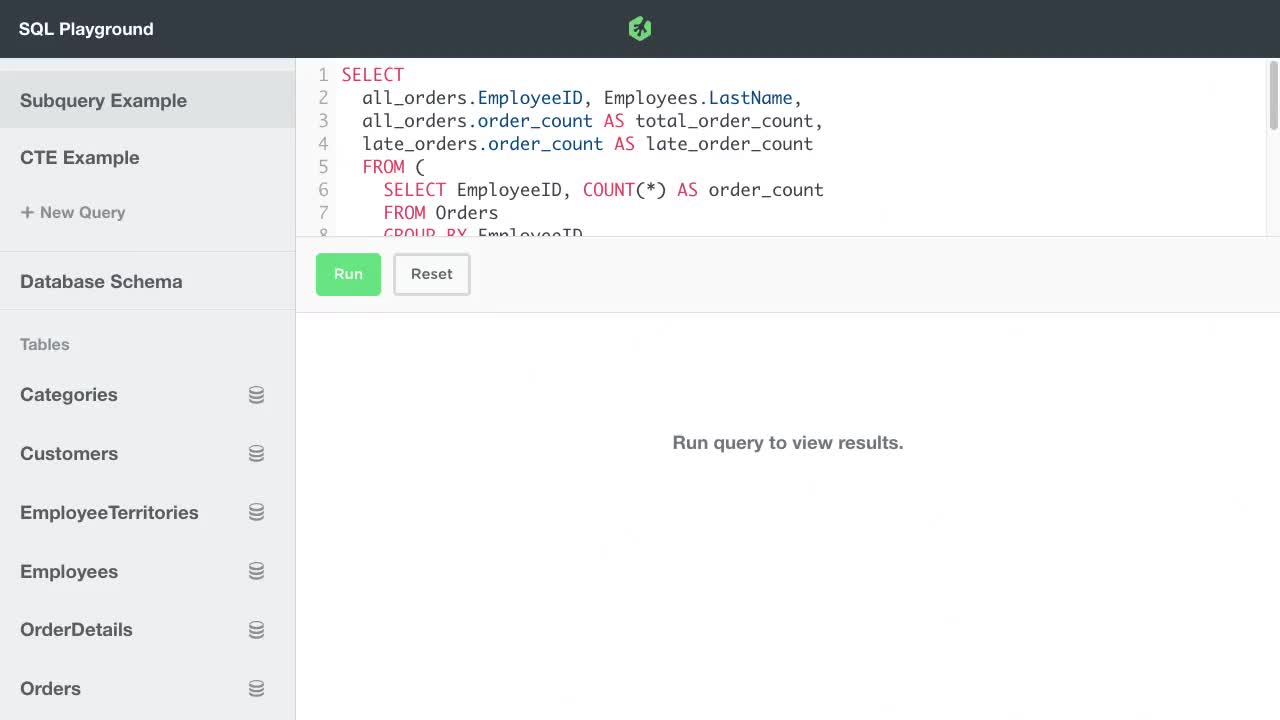Click the editor vertical scrollbar thumb
Viewport: 1280px width, 720px height.
click(1273, 96)
